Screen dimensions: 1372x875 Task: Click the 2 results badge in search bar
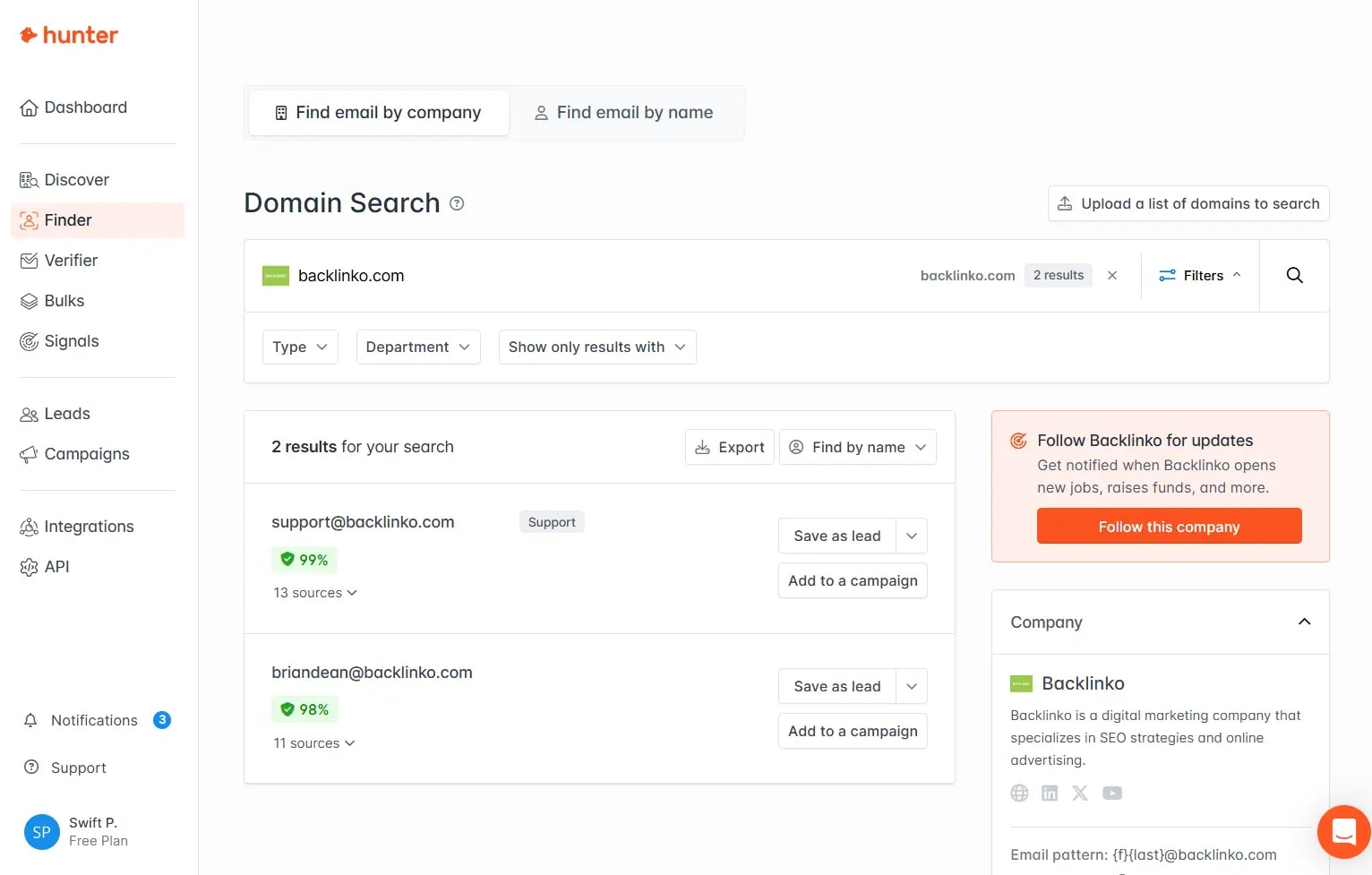pyautogui.click(x=1059, y=276)
